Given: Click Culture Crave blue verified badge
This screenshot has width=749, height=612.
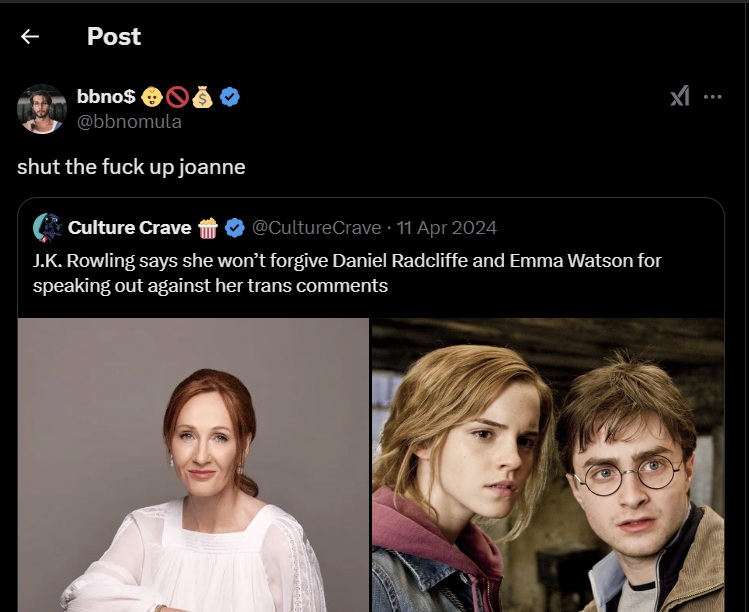Looking at the screenshot, I should [x=235, y=228].
